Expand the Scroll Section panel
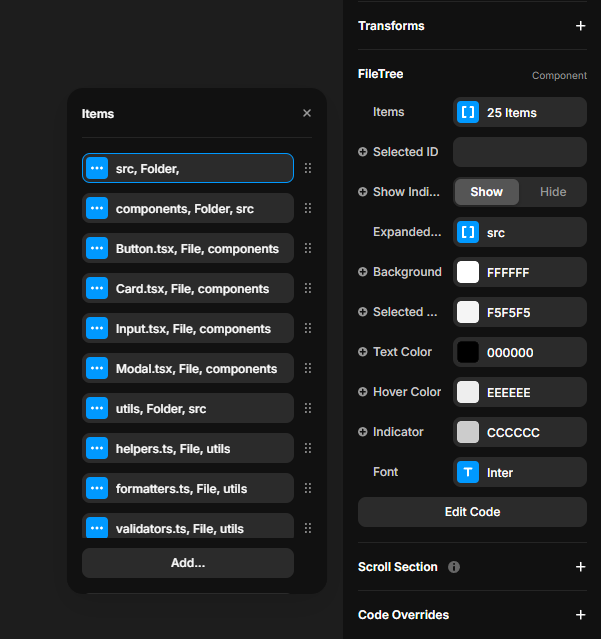601x639 pixels. [580, 567]
